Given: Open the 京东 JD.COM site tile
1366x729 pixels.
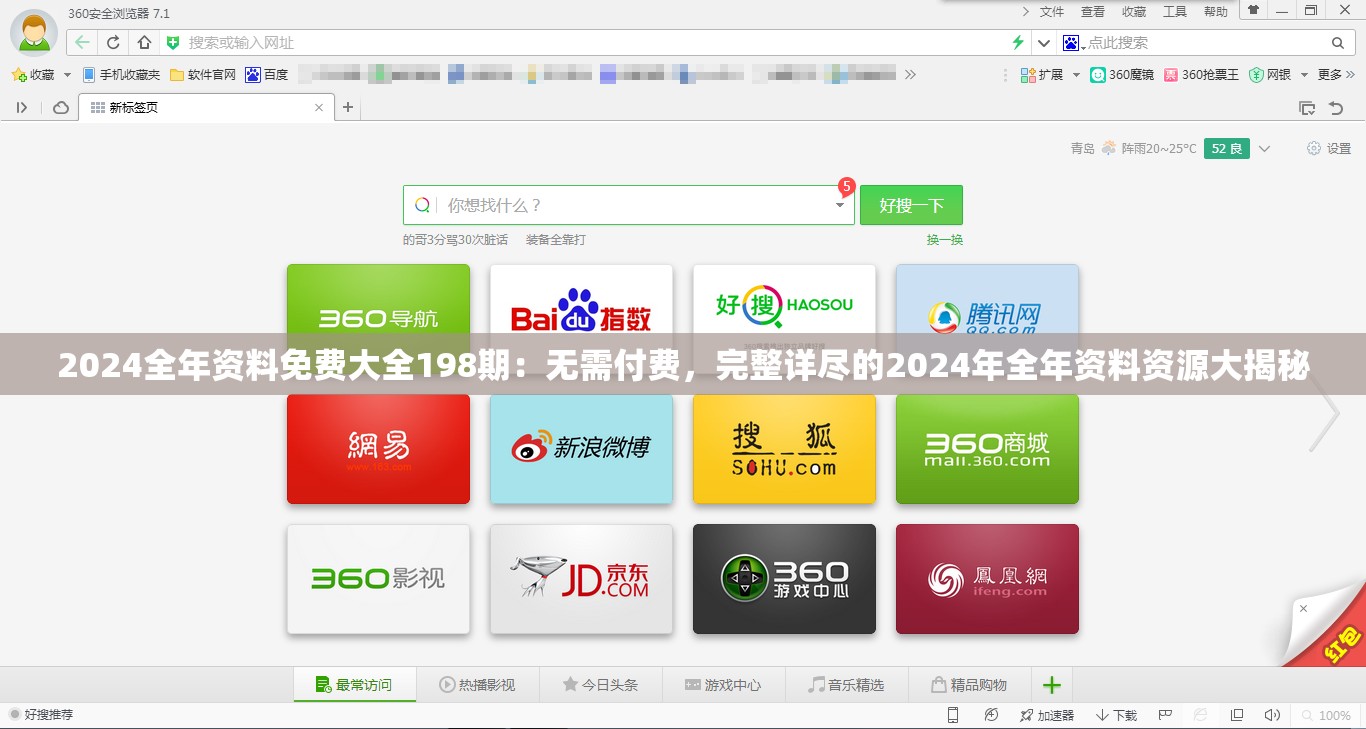Looking at the screenshot, I should tap(581, 579).
